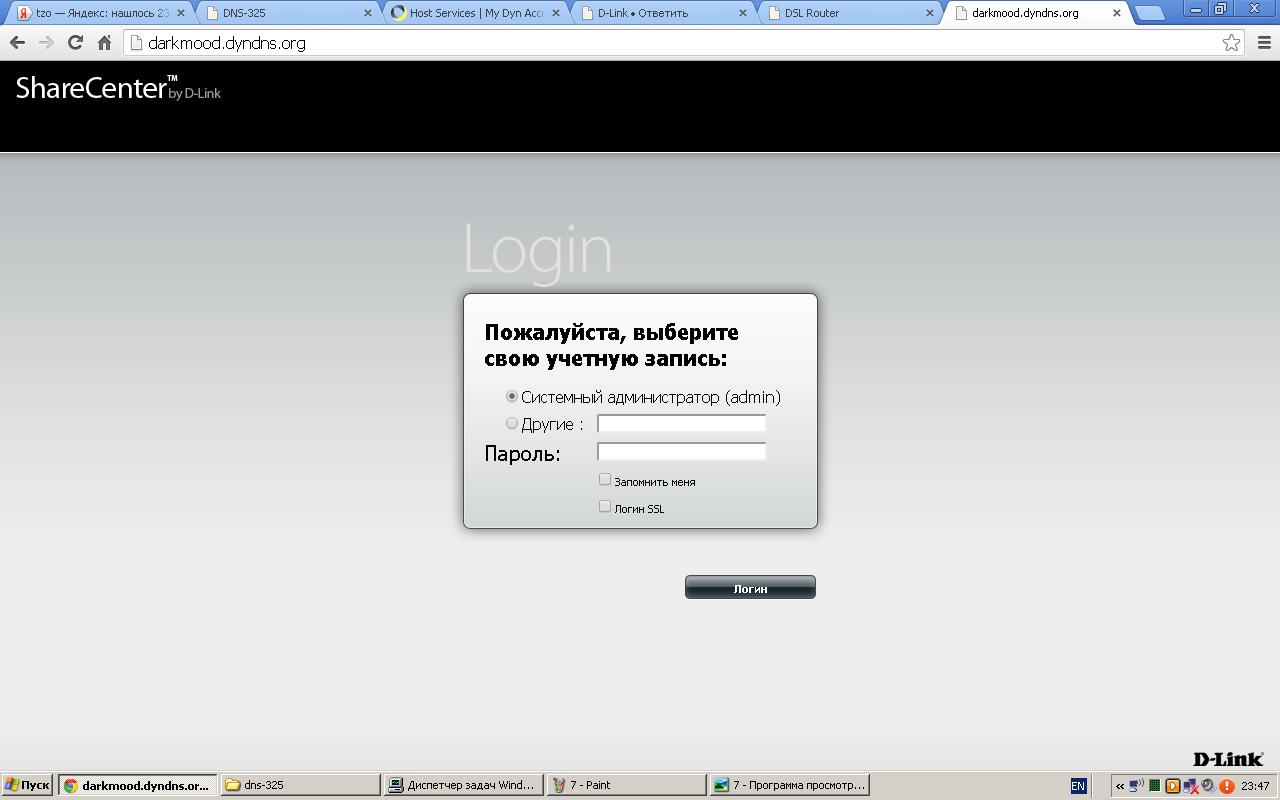This screenshot has width=1280, height=800.
Task: Open the Пуск start menu
Action: 27,785
